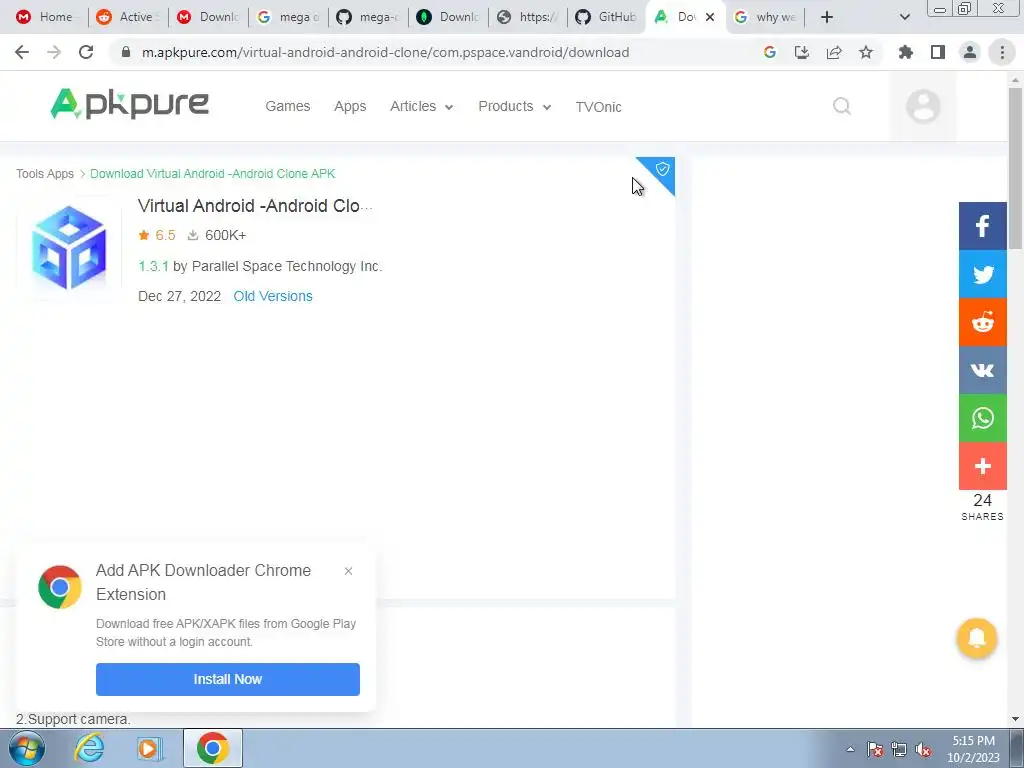Click the address bar URL field
Viewport: 1024px width, 768px height.
click(x=385, y=52)
